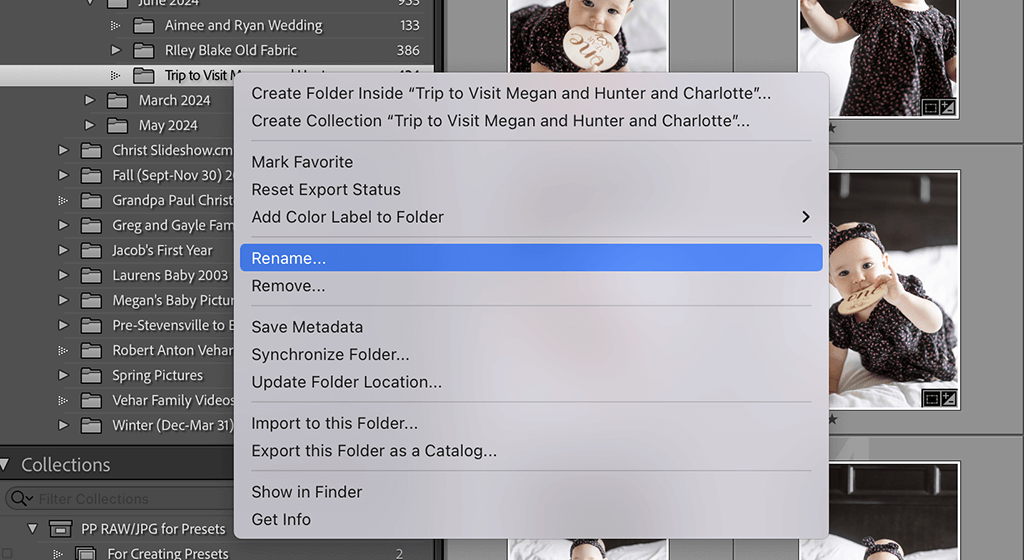Click the PP RAW/JPG for Presets collection set icon
The image size is (1024, 560).
tap(61, 529)
